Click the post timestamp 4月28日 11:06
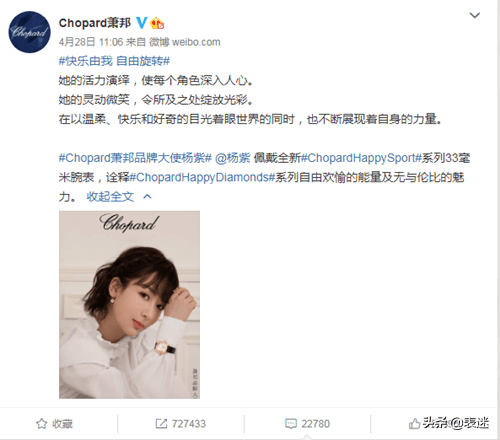This screenshot has width=500, height=440. (91, 42)
